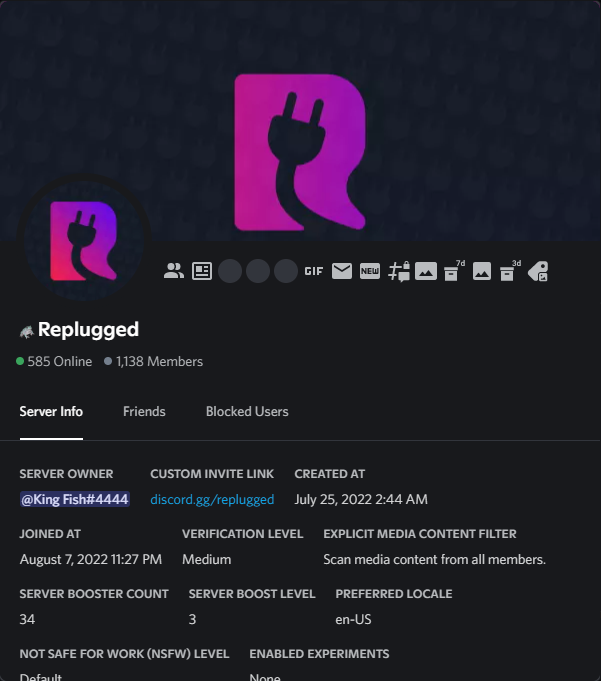Open the Blocked Users tab
The image size is (601, 681).
click(x=247, y=411)
